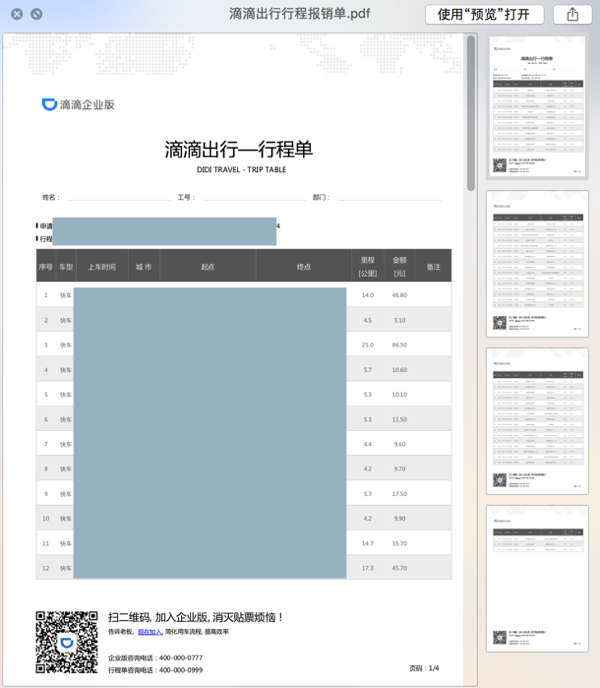Click the amount 10.60 in row 4
600x688 pixels.
(399, 370)
